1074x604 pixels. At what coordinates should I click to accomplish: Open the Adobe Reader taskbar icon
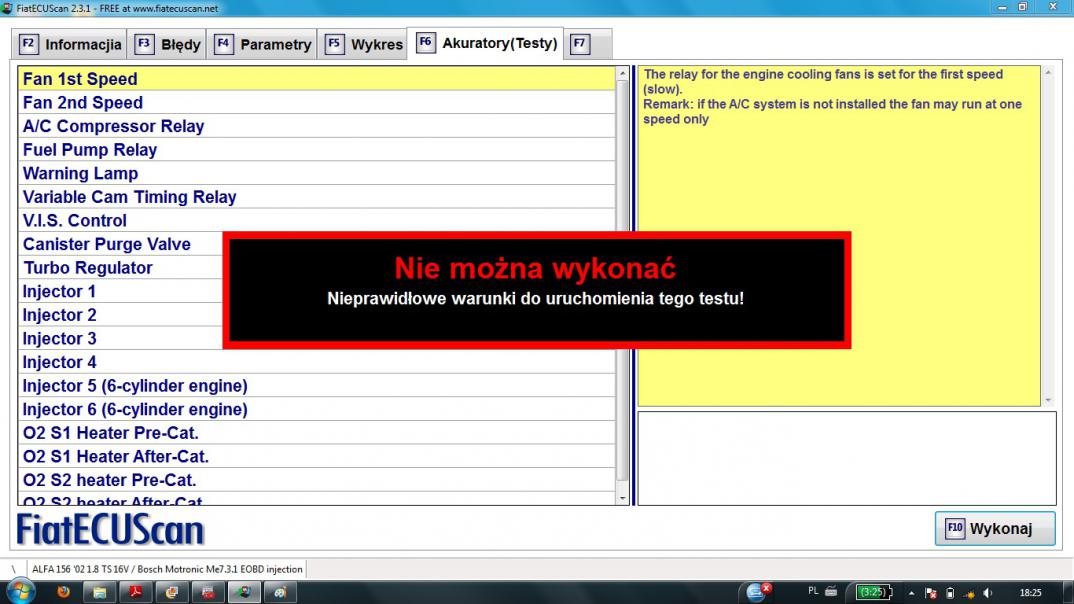coord(136,592)
